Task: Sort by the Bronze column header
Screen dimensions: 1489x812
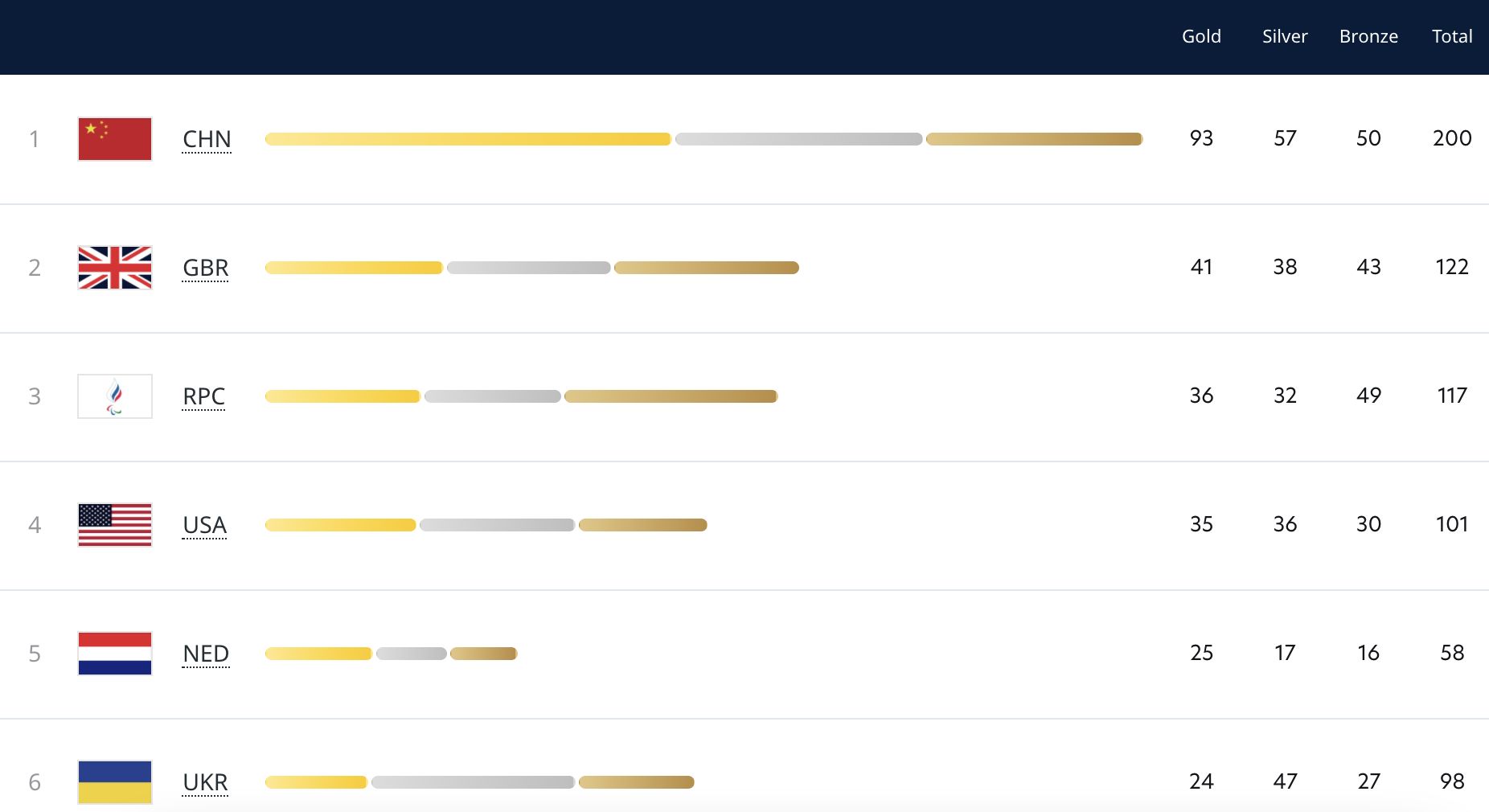Action: click(1368, 36)
